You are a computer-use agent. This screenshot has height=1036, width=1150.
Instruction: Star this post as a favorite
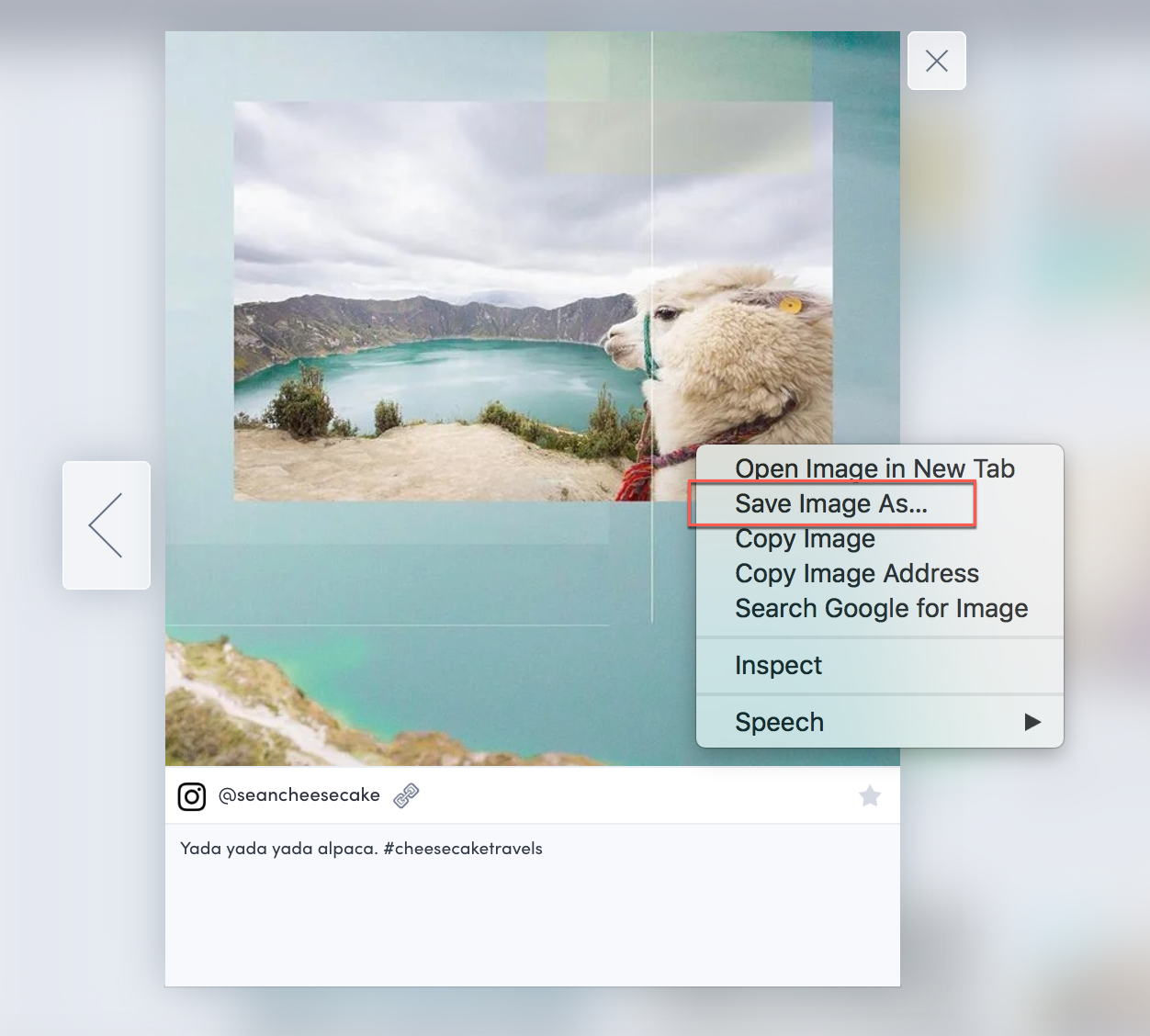click(870, 795)
